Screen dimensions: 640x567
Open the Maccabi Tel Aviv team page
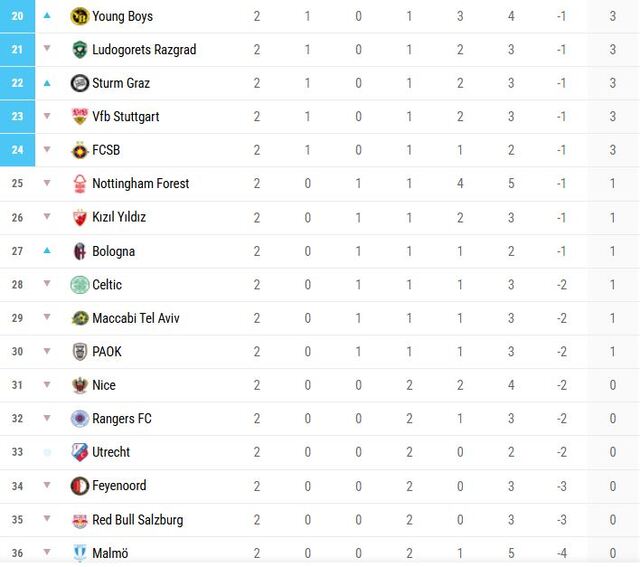[135, 318]
